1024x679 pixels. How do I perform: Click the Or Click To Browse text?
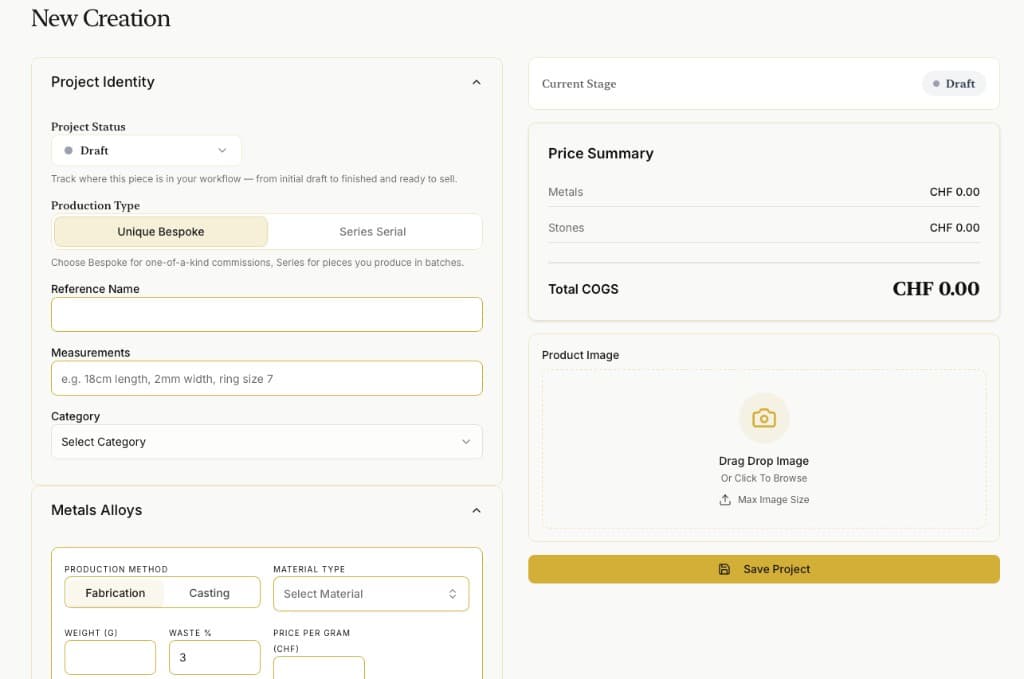763,479
